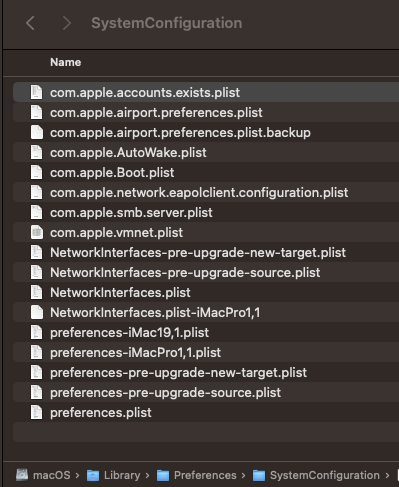Select com.apple.smb.server.plist file name

[131, 212]
